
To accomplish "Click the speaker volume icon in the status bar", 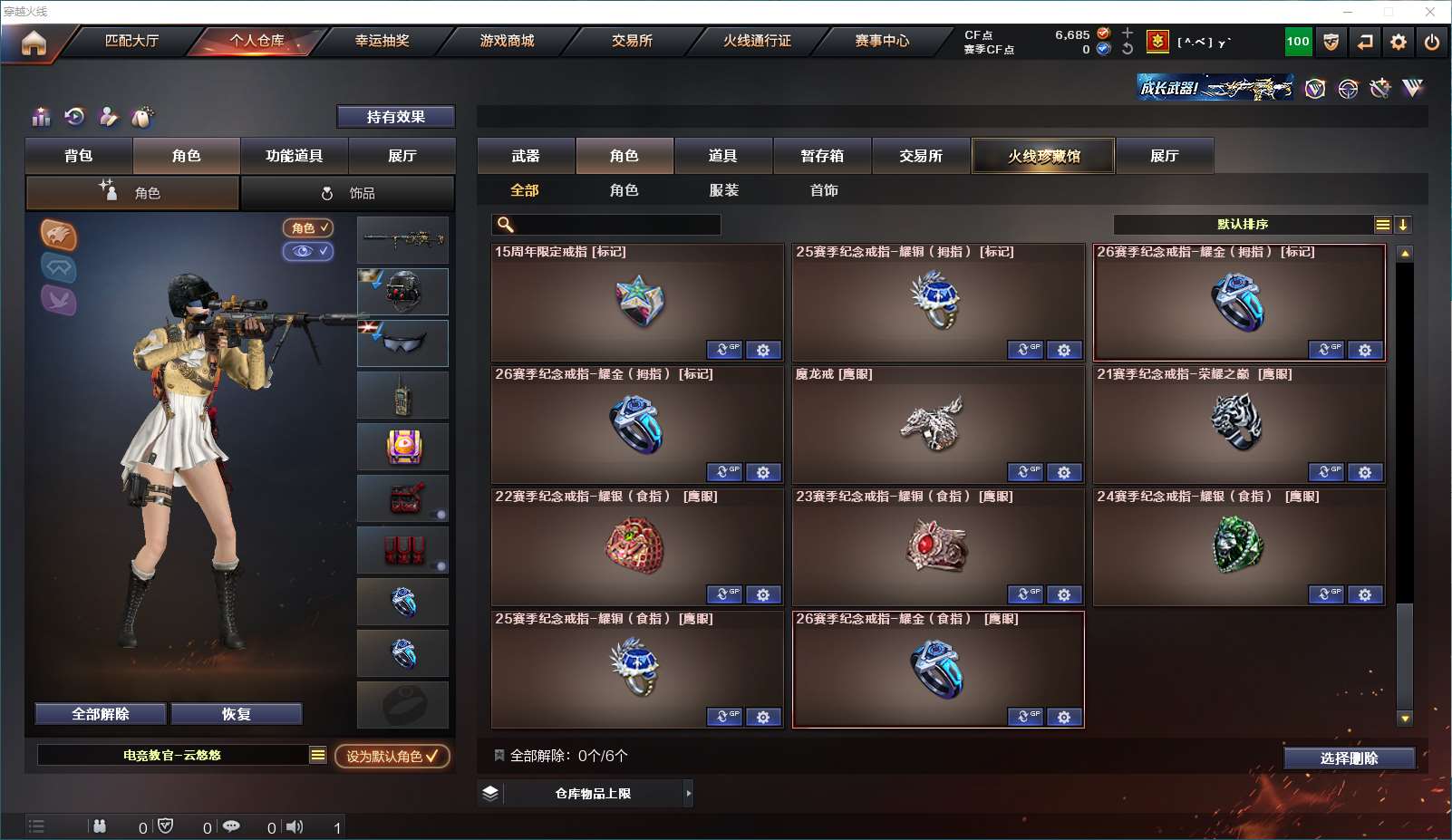I will point(295,826).
